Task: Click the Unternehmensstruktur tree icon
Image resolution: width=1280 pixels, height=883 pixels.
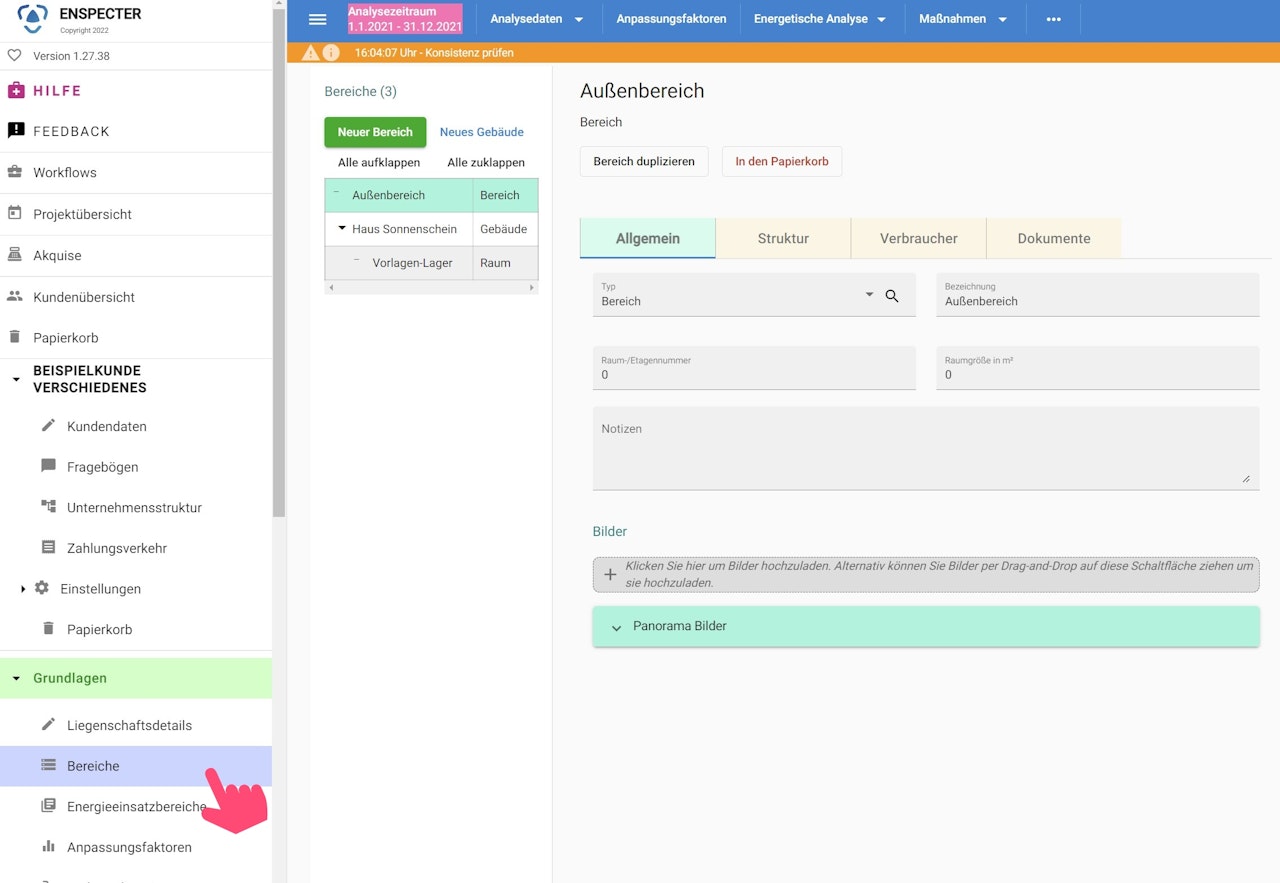Action: pos(48,507)
